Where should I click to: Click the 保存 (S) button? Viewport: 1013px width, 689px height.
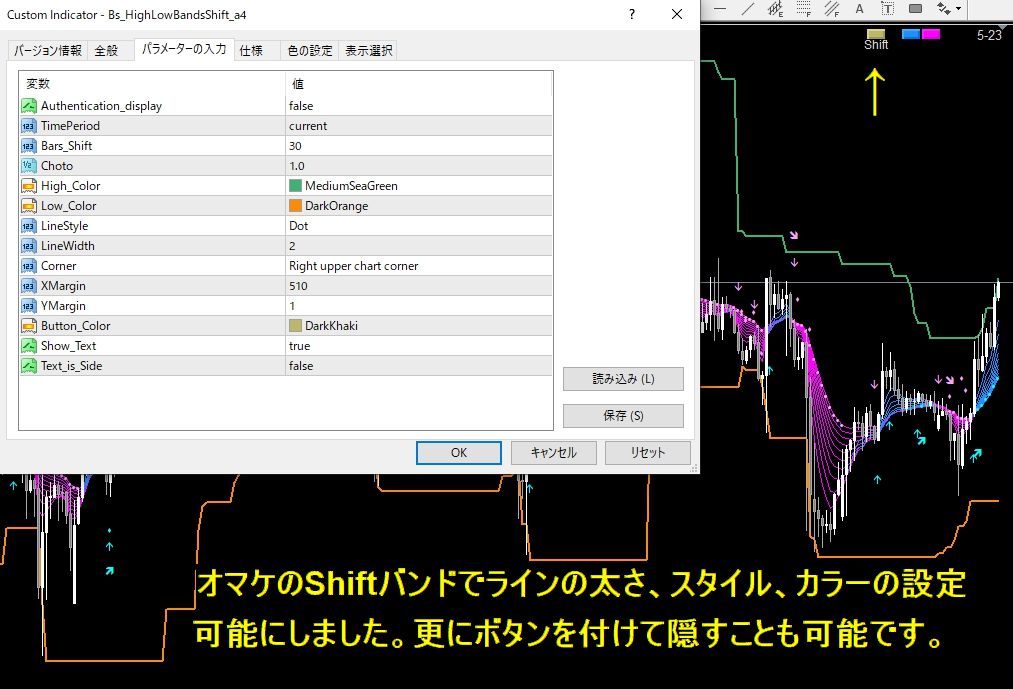[623, 416]
